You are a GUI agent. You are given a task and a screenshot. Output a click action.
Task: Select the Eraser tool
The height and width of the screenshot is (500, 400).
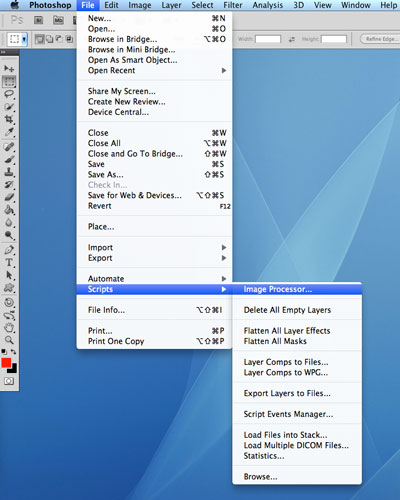(9, 197)
